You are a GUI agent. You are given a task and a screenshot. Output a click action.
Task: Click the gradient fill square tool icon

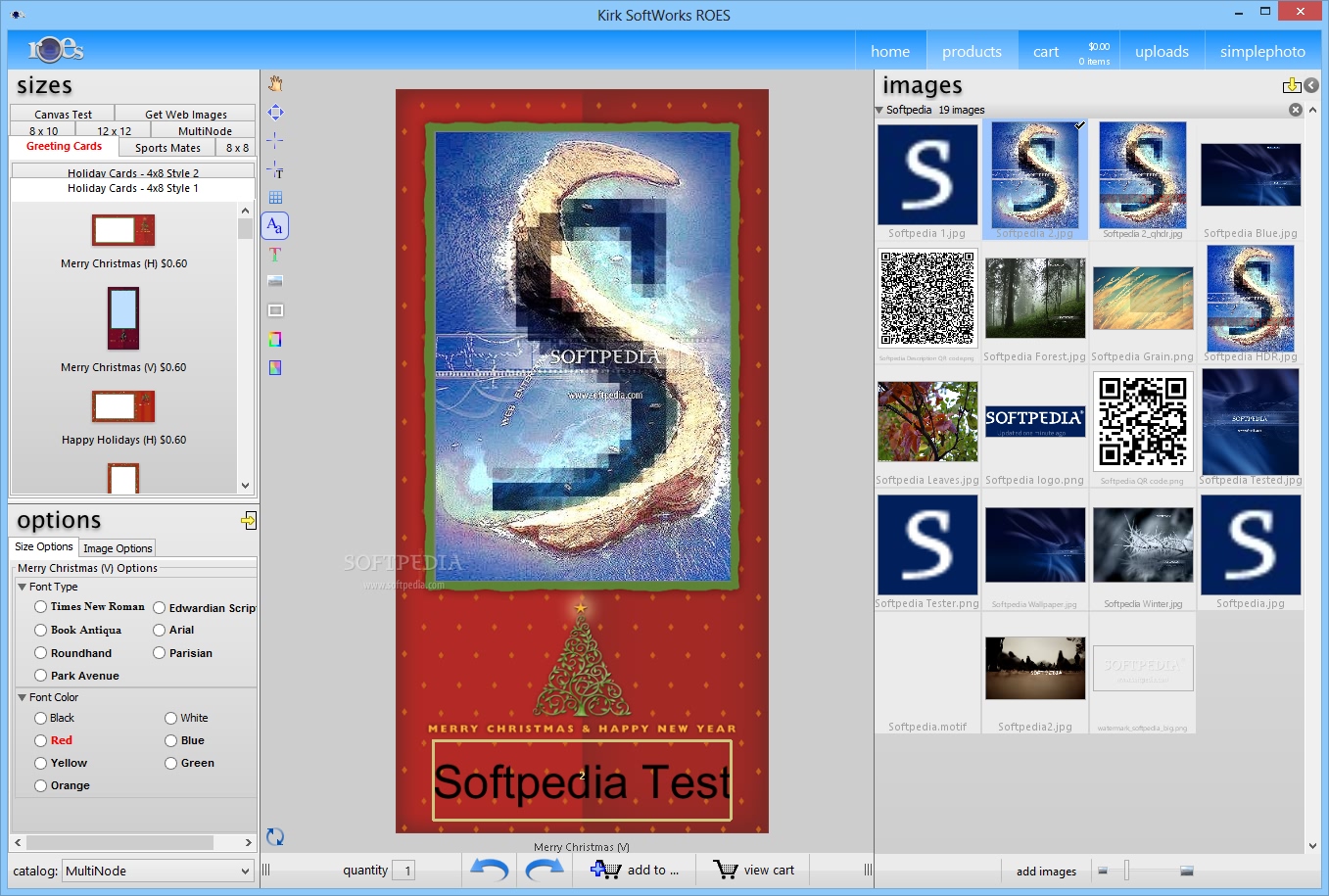275,367
